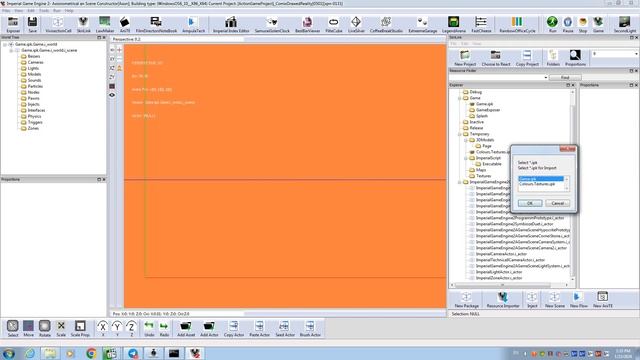Activate the Move tool
This screenshot has width=640, height=360.
tap(29, 328)
